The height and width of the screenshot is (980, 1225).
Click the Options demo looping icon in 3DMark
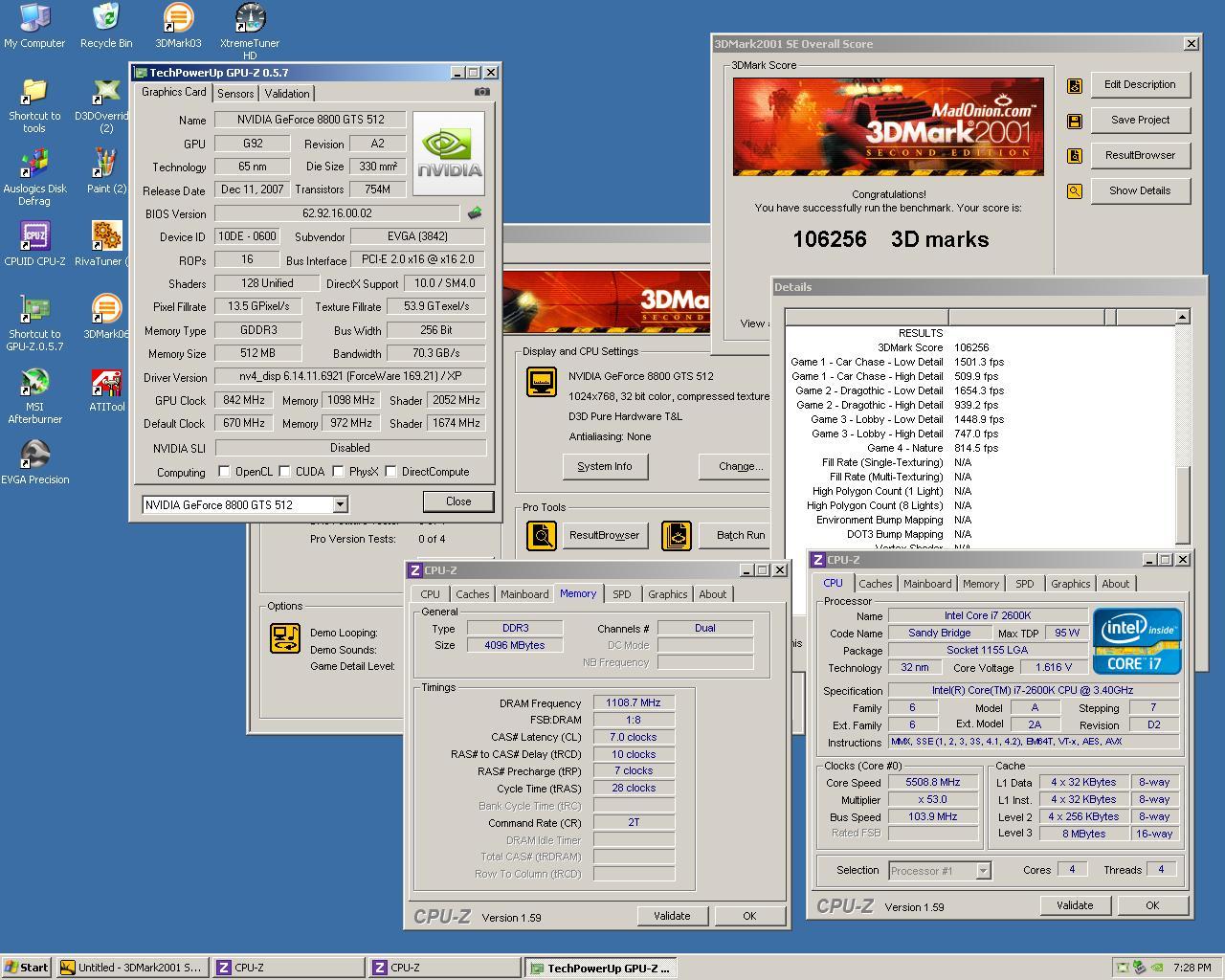click(x=285, y=638)
